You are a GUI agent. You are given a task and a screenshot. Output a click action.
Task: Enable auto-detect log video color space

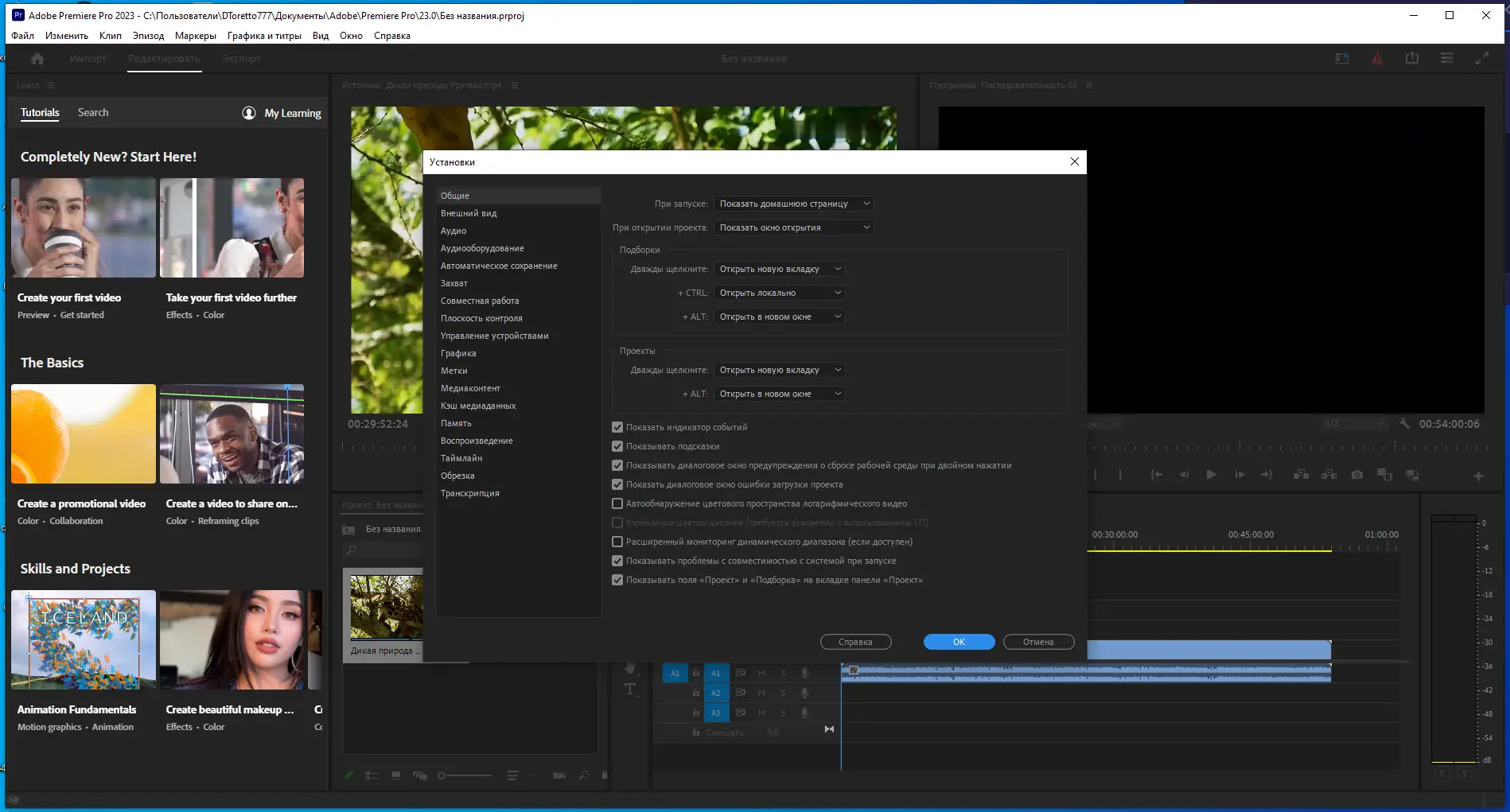(617, 503)
